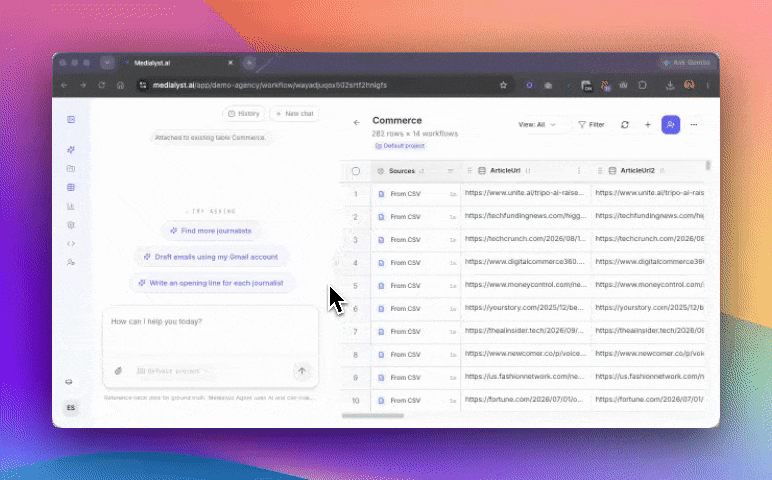Click the Filter button
The width and height of the screenshot is (772, 480).
591,125
